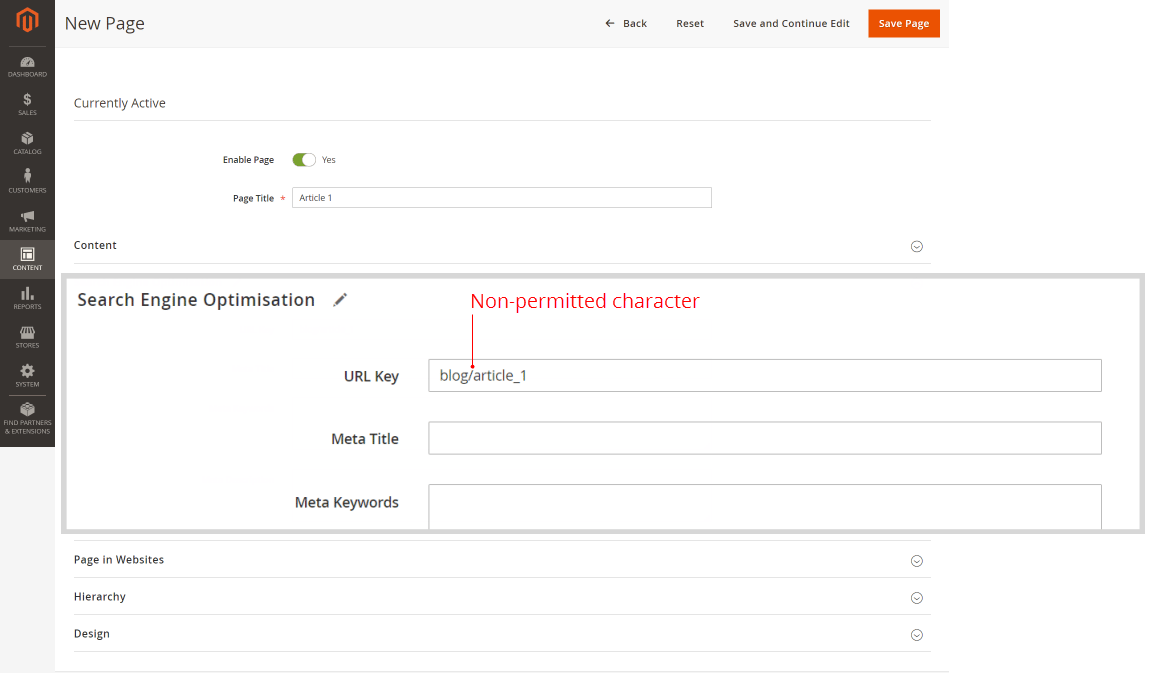Viewport: 1162px width, 673px height.
Task: Open the Content sidebar menu
Action: (x=27, y=258)
